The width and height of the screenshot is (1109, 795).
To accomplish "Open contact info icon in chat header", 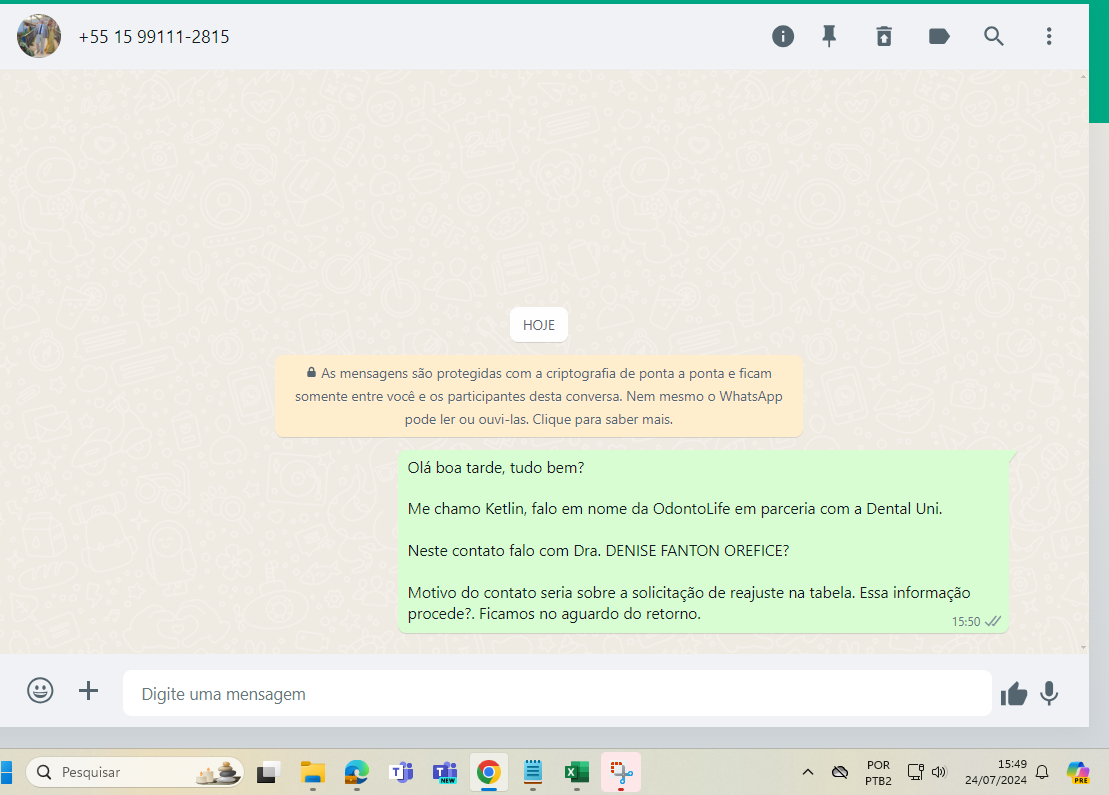I will click(x=782, y=36).
